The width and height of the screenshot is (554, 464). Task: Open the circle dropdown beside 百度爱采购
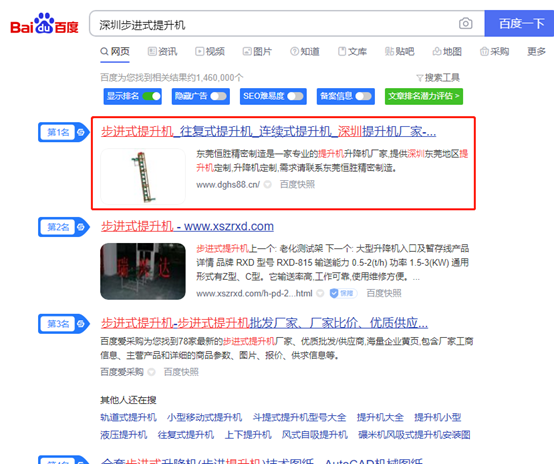pos(151,372)
